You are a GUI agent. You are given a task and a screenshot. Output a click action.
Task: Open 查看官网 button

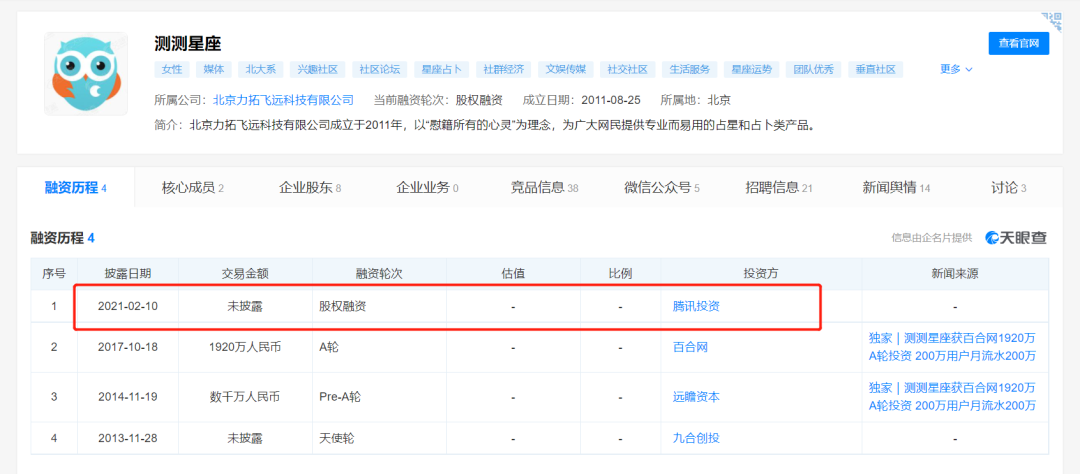[x=1019, y=43]
